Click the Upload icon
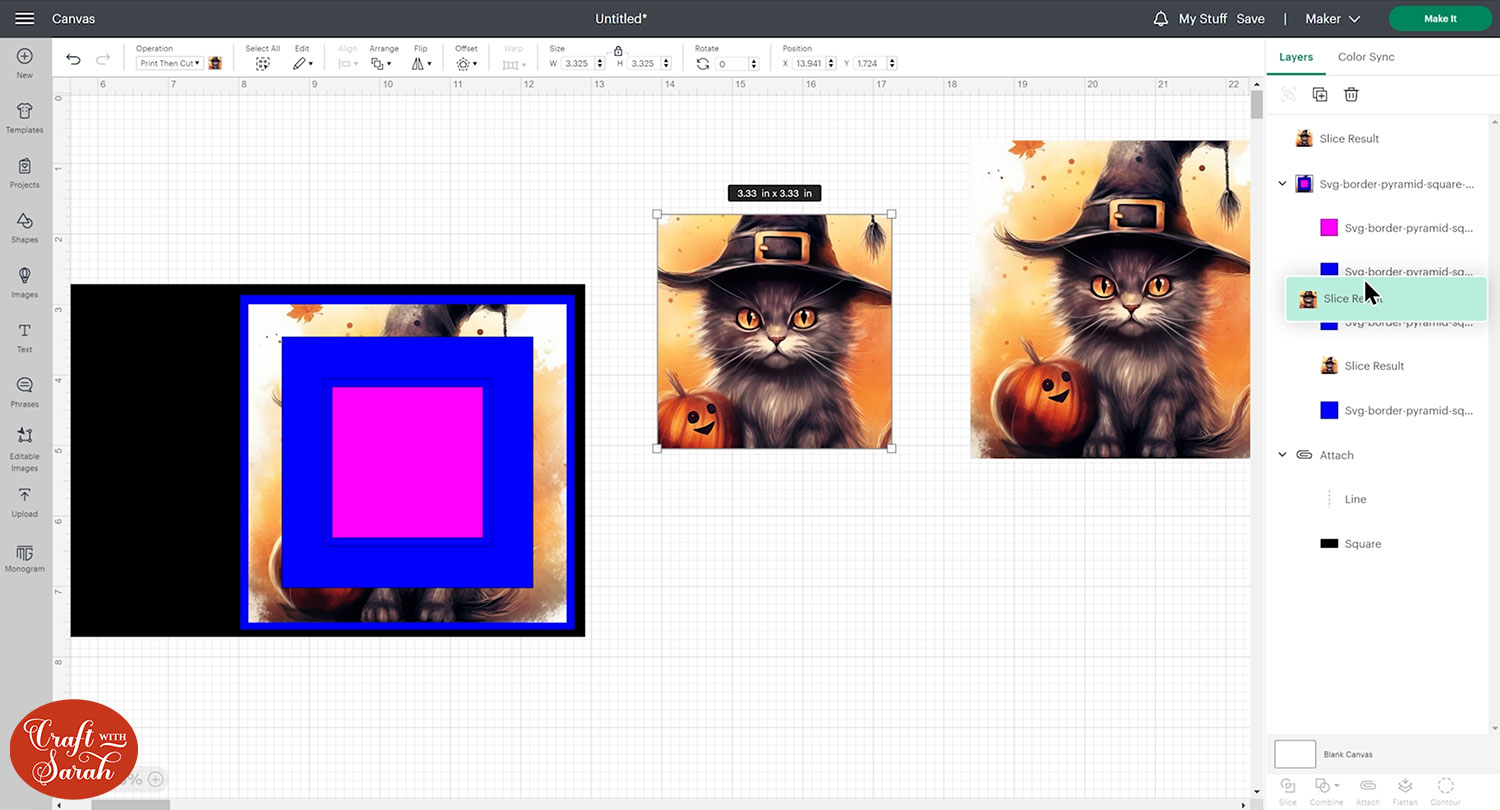The height and width of the screenshot is (810, 1500). click(x=24, y=501)
